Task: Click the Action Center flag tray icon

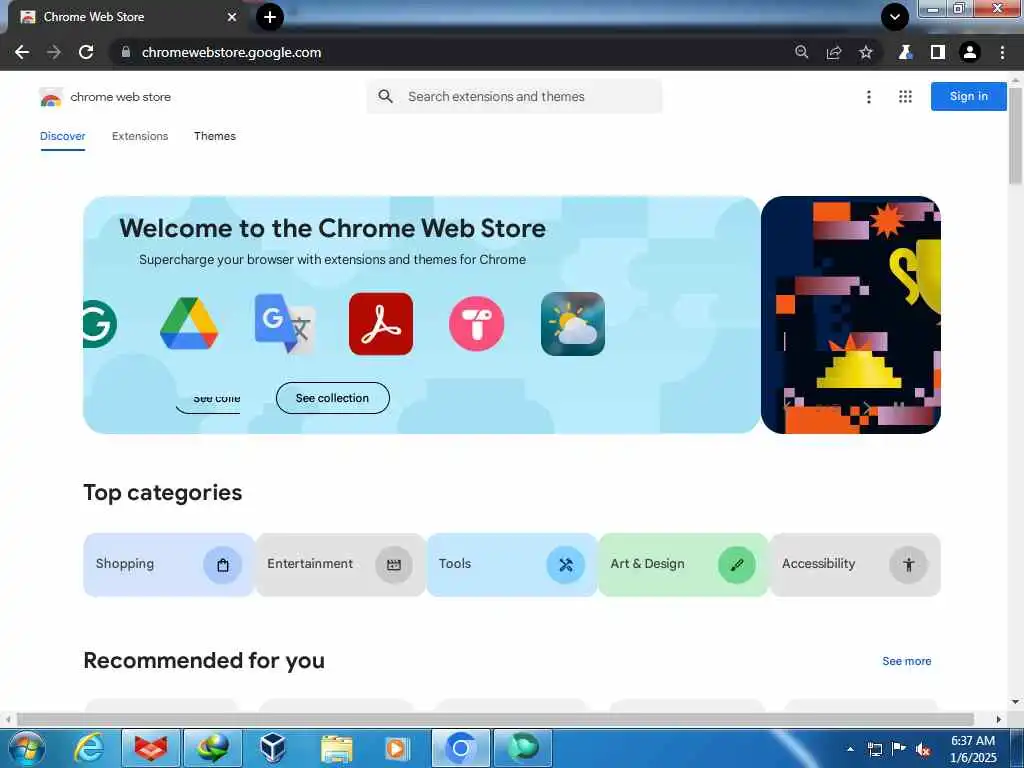Action: [899, 749]
